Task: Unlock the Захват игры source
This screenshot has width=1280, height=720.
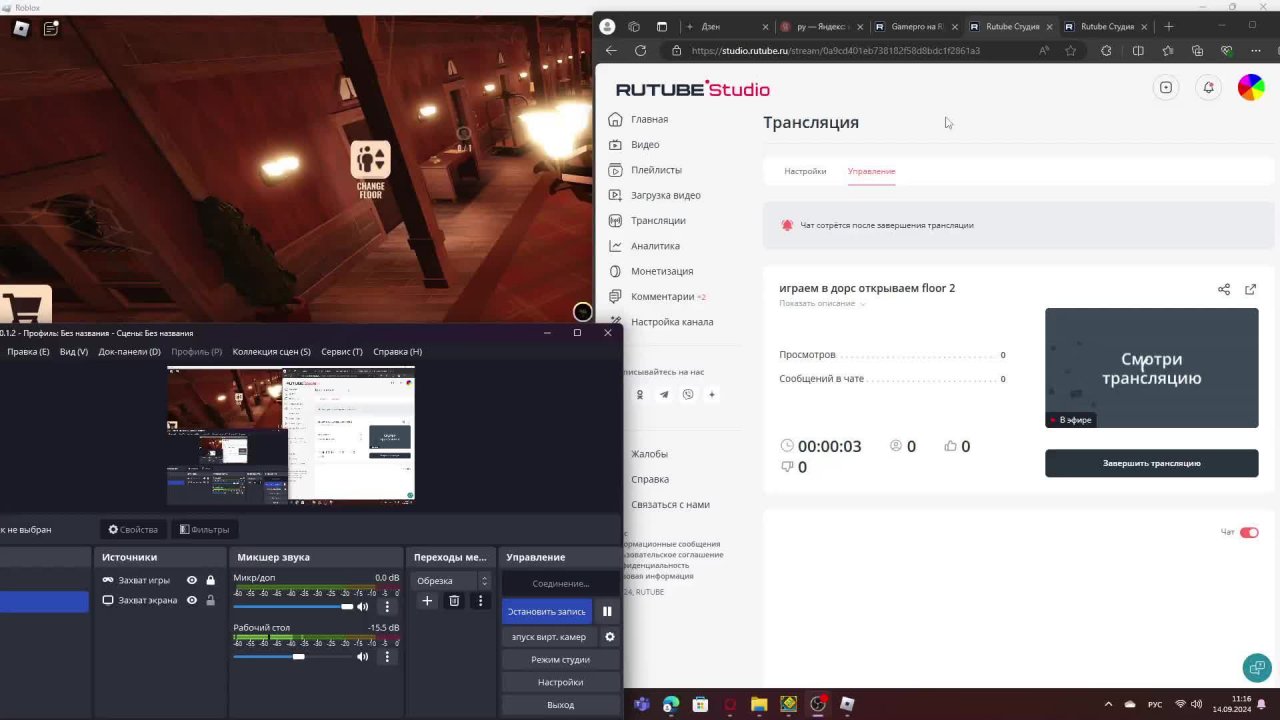Action: [x=210, y=580]
